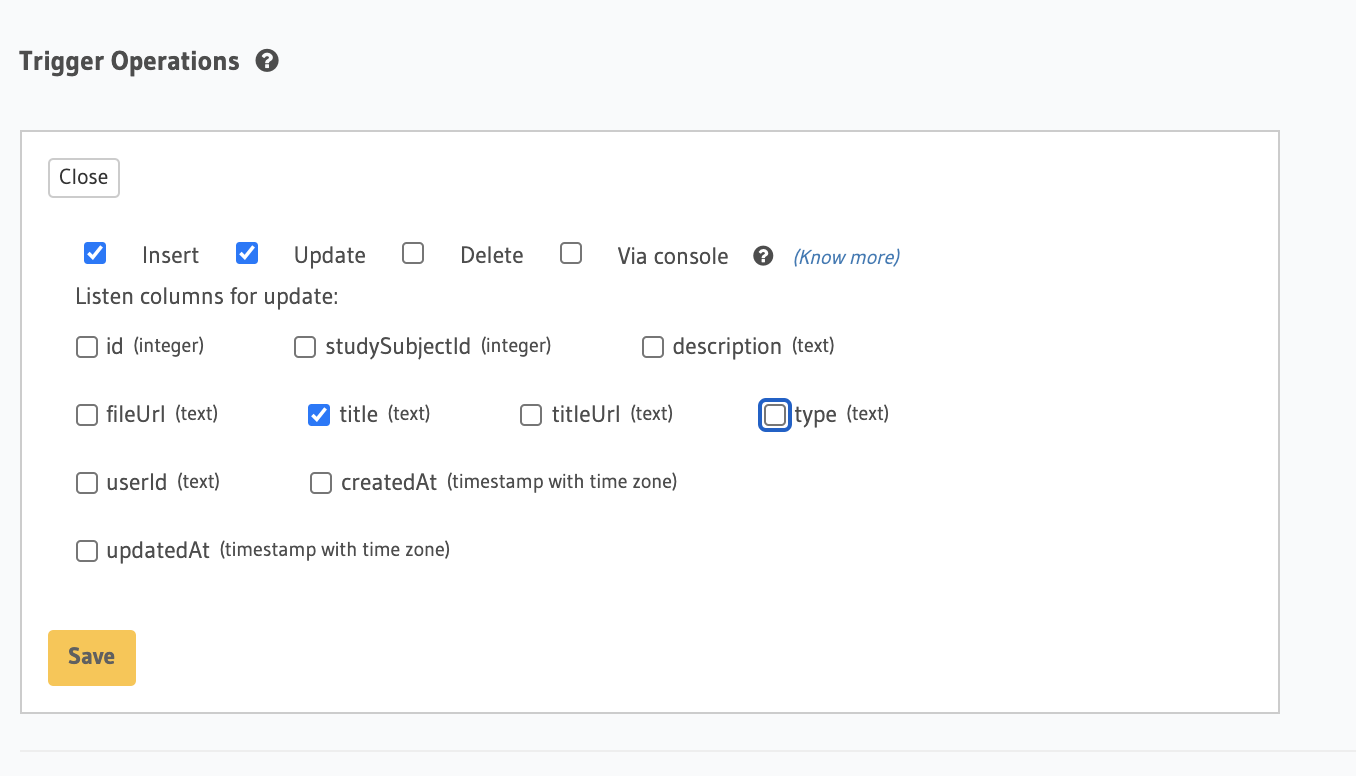Click the help icon beside Via console

pyautogui.click(x=763, y=256)
